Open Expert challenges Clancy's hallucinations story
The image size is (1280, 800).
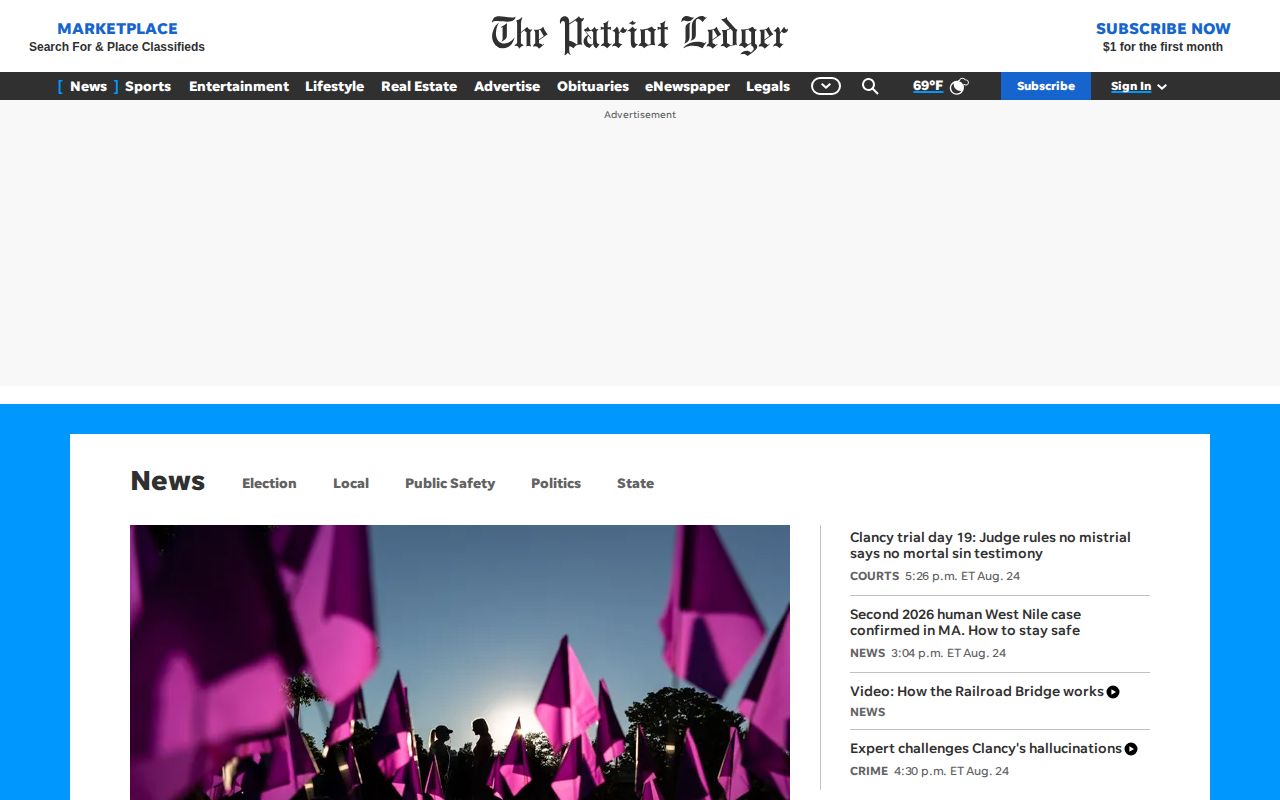pyautogui.click(x=986, y=748)
